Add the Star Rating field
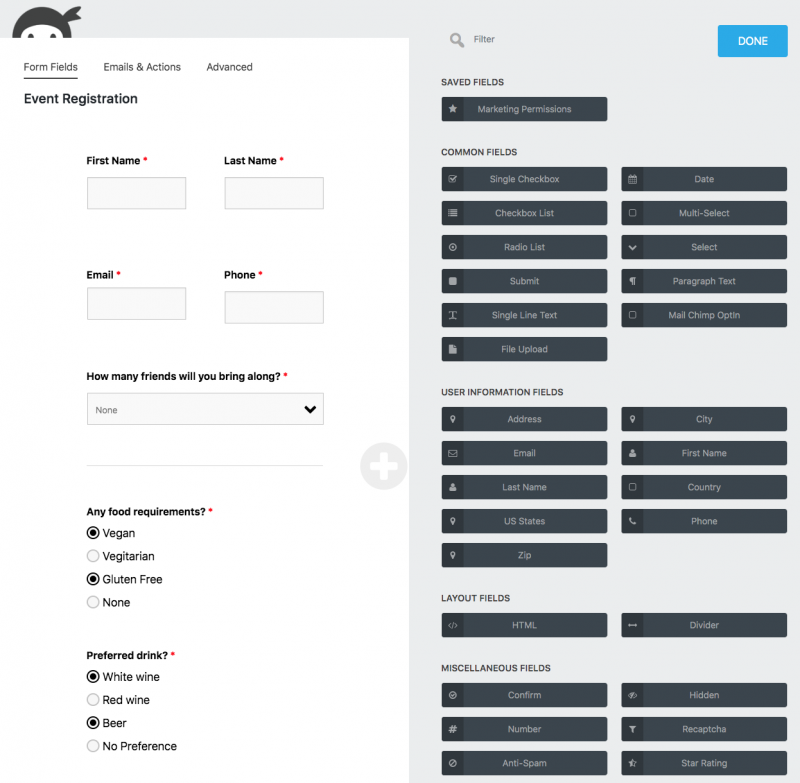This screenshot has height=783, width=800. coord(704,763)
